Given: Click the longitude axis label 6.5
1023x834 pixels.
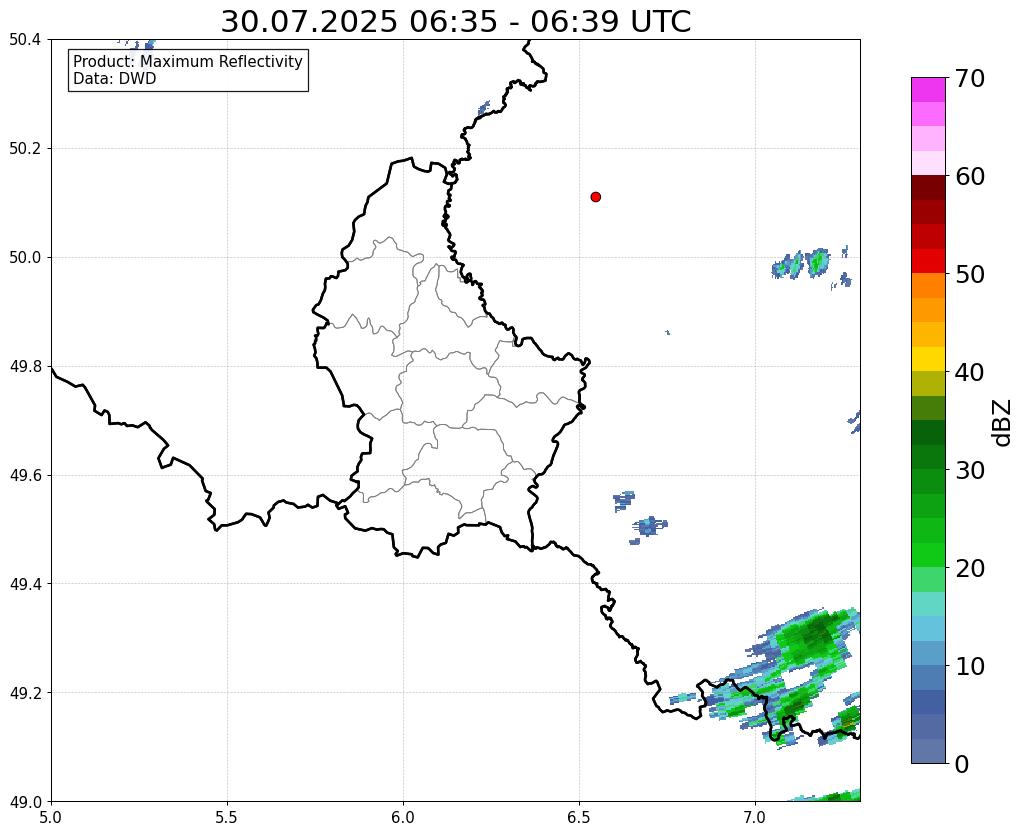Looking at the screenshot, I should [x=579, y=817].
